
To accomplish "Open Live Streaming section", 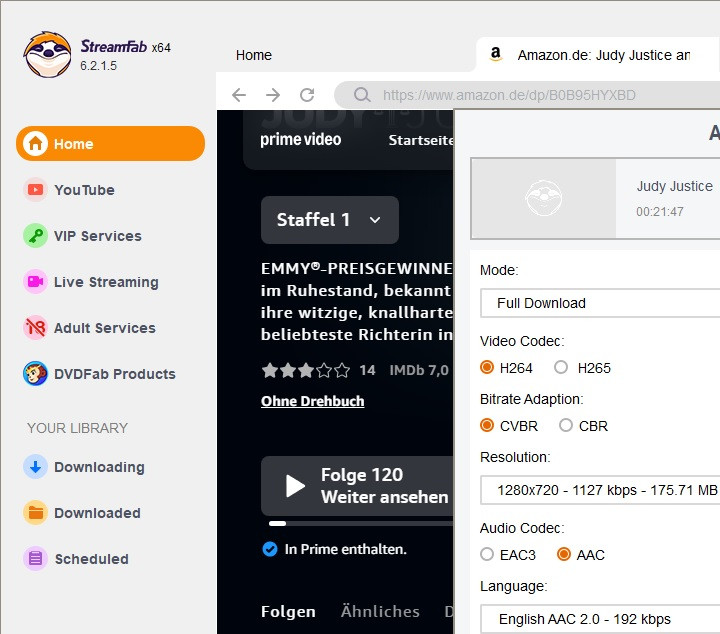I will [x=105, y=282].
